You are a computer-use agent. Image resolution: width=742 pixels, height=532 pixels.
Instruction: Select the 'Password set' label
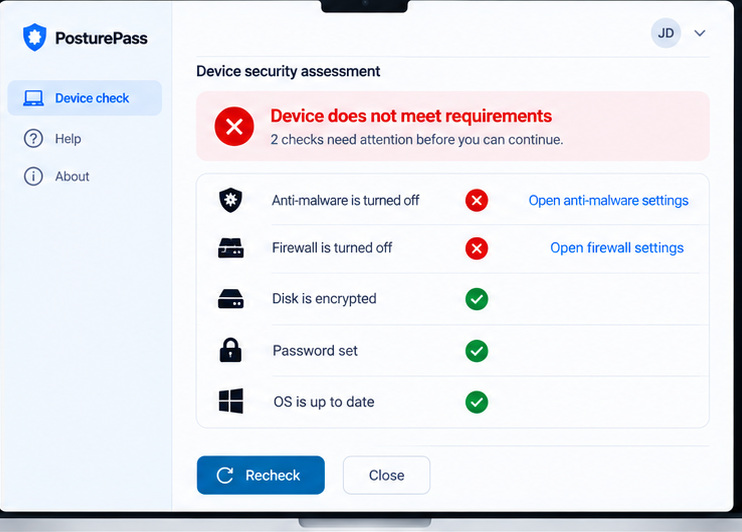pos(315,351)
